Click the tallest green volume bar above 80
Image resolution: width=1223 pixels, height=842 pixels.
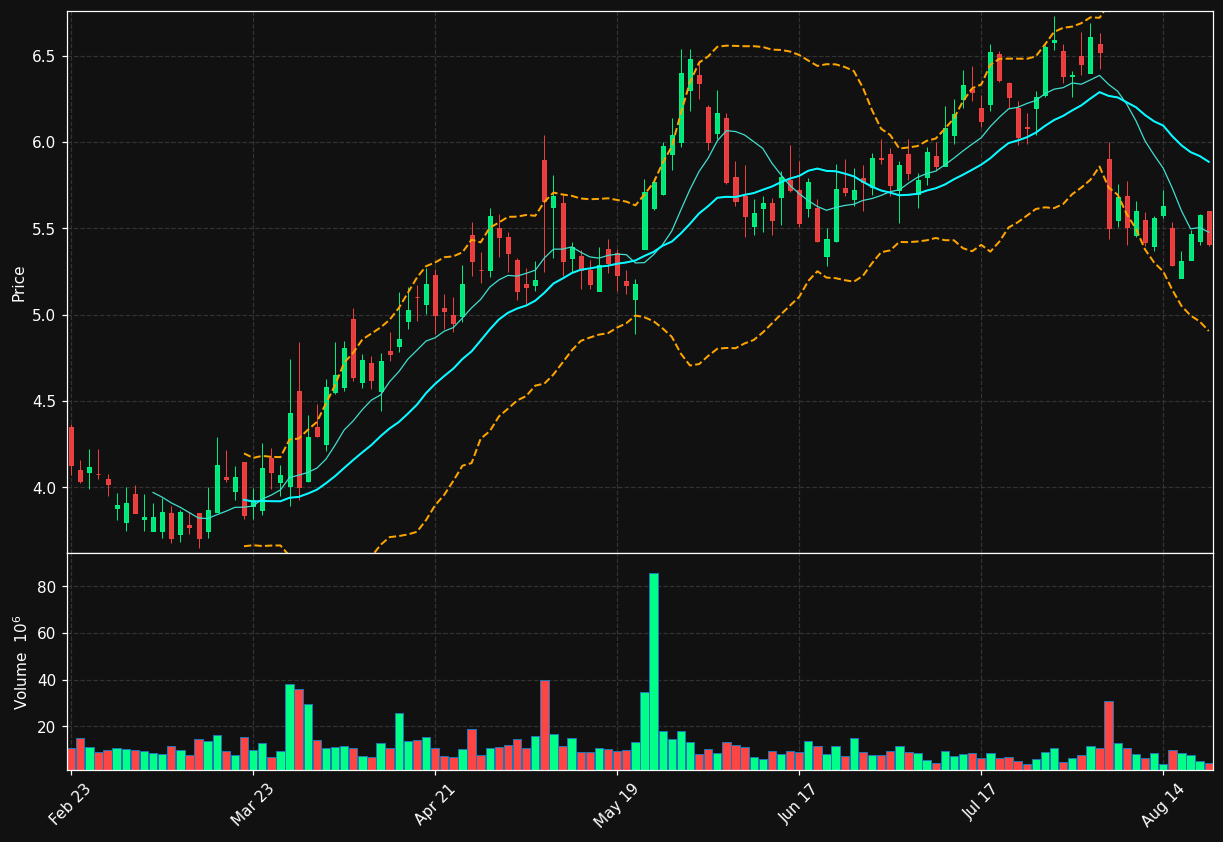click(x=654, y=671)
